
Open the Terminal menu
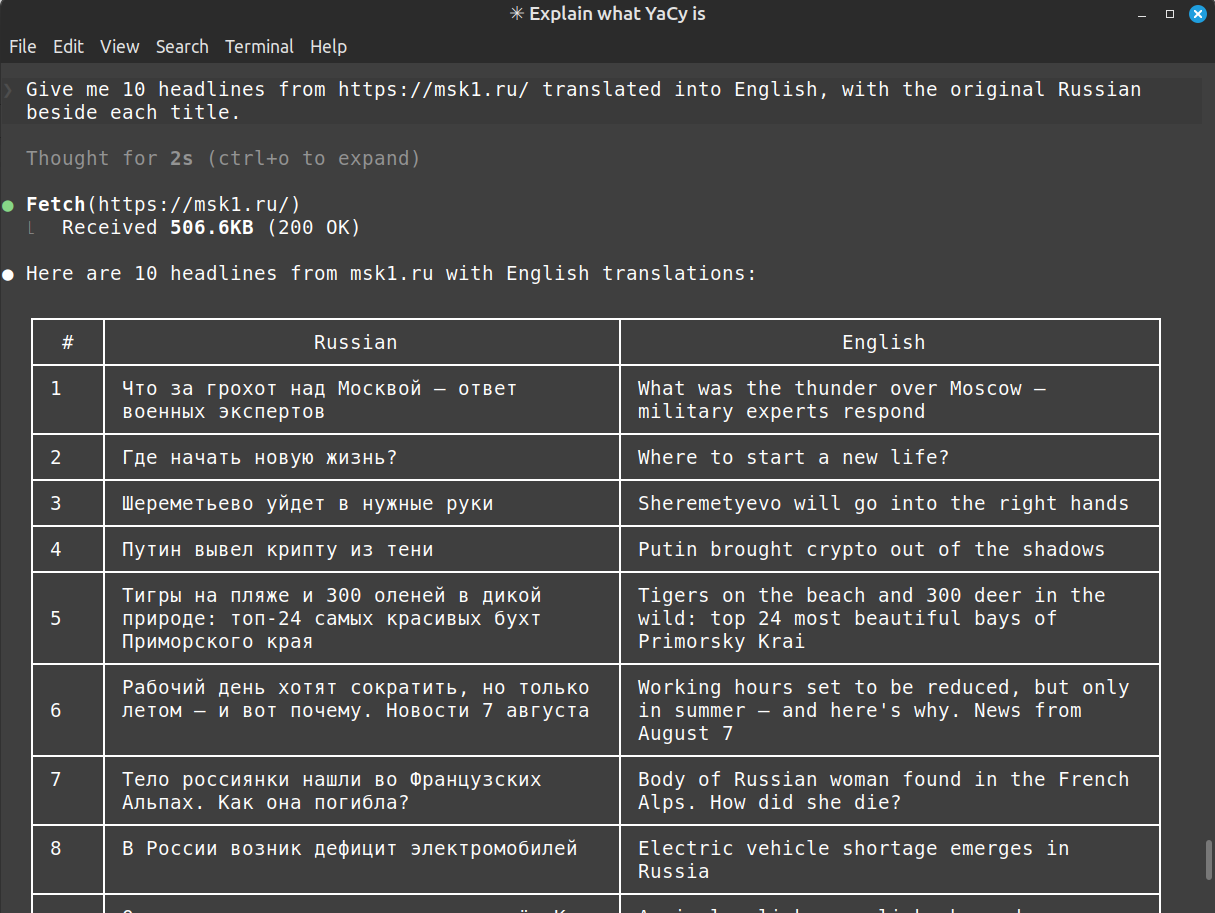pyautogui.click(x=259, y=47)
